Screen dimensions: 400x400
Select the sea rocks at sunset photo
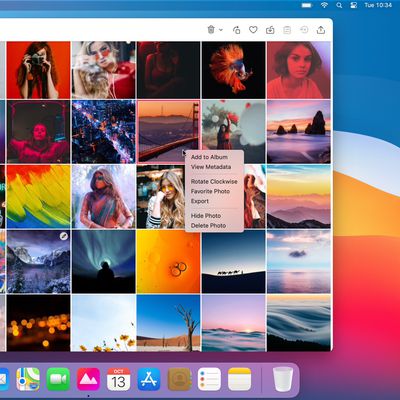click(x=299, y=132)
